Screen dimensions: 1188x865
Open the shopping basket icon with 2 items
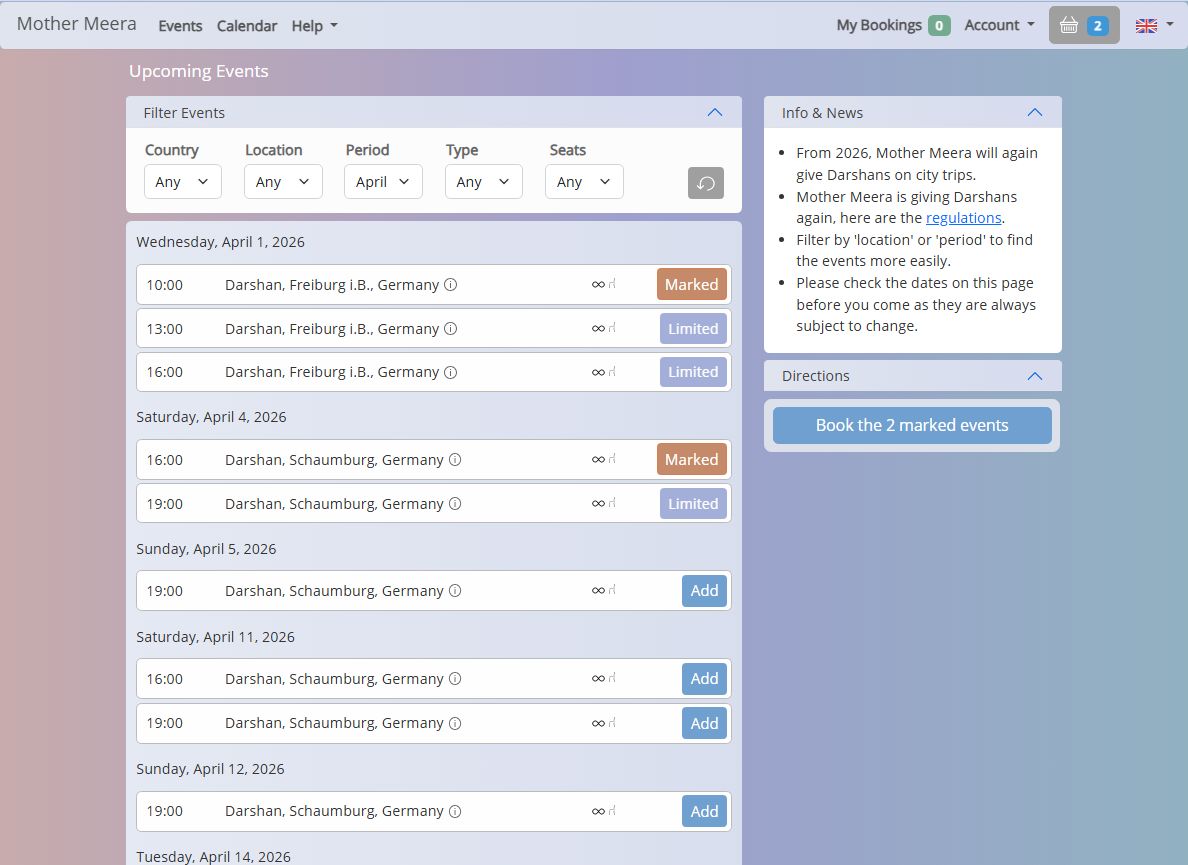(1083, 25)
